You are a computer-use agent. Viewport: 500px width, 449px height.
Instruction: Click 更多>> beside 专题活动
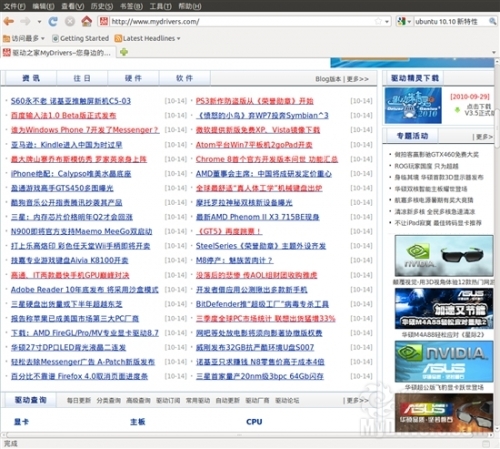(483, 137)
